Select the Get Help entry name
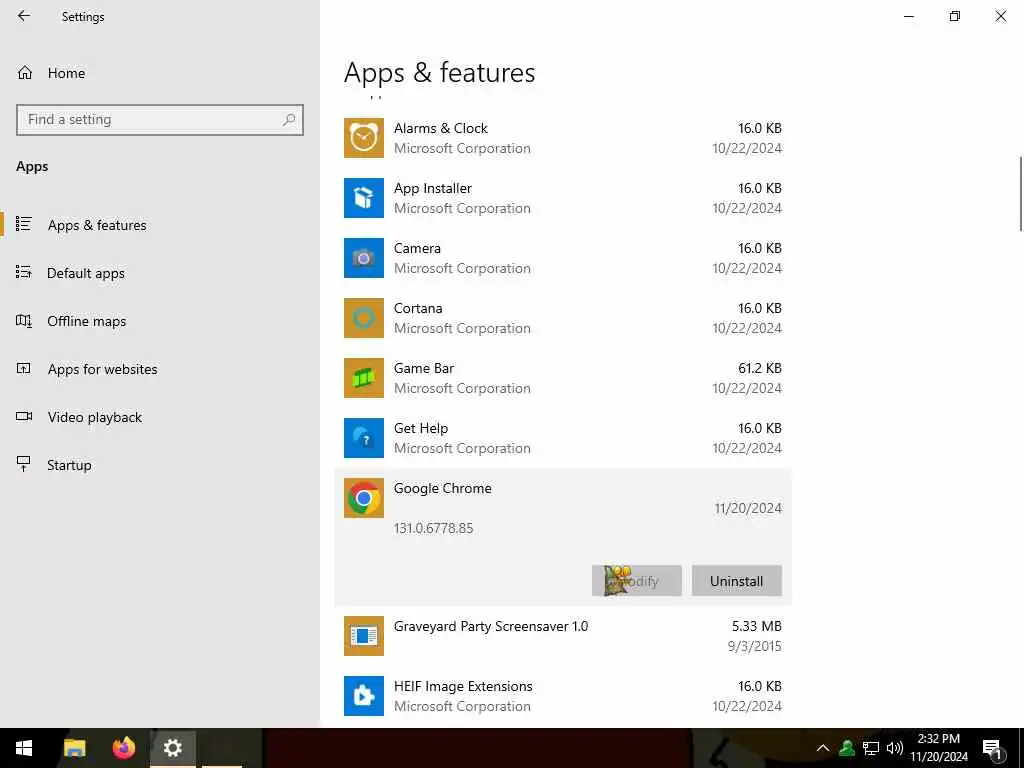 (421, 428)
